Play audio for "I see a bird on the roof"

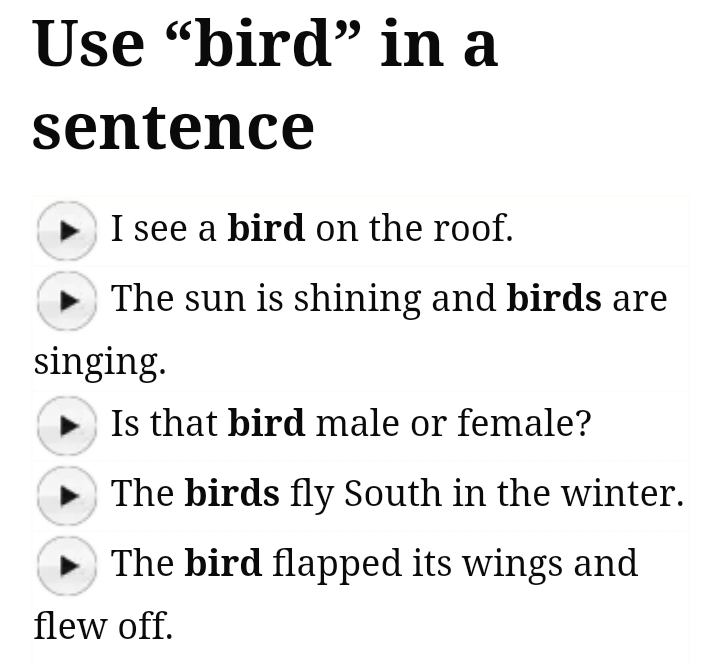67,230
